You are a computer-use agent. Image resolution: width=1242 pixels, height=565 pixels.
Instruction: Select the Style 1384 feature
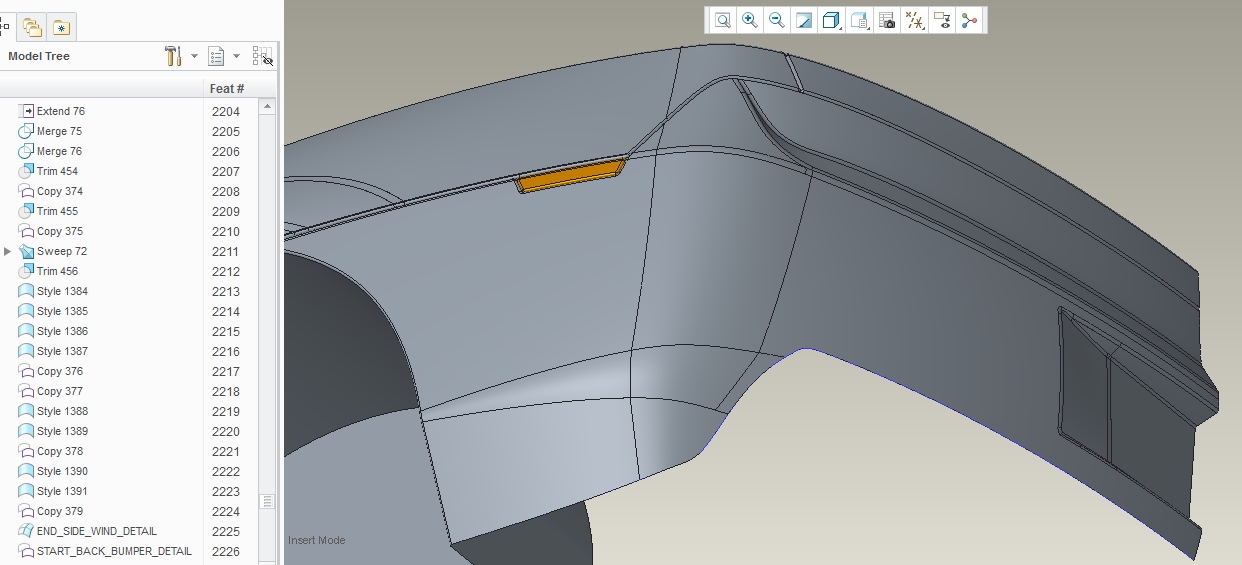click(x=62, y=291)
